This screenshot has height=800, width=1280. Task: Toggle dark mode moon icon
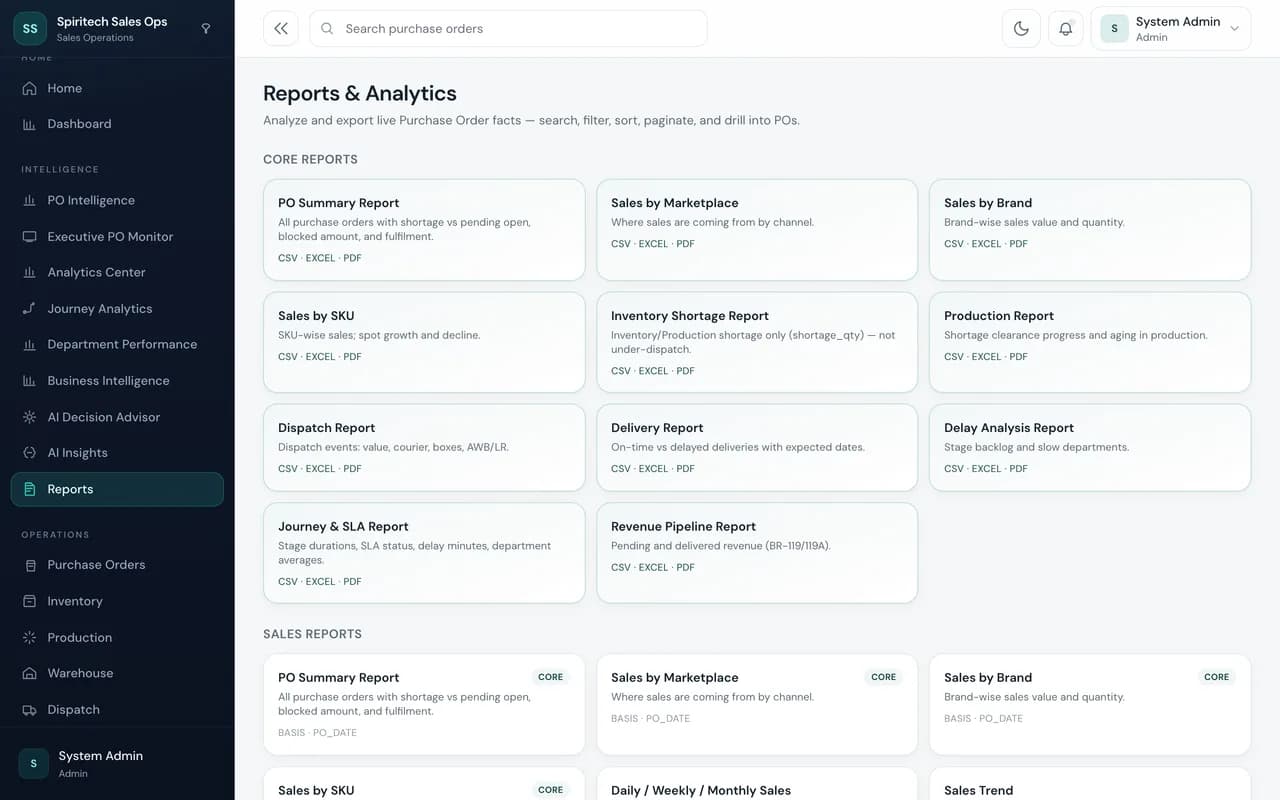[1021, 29]
